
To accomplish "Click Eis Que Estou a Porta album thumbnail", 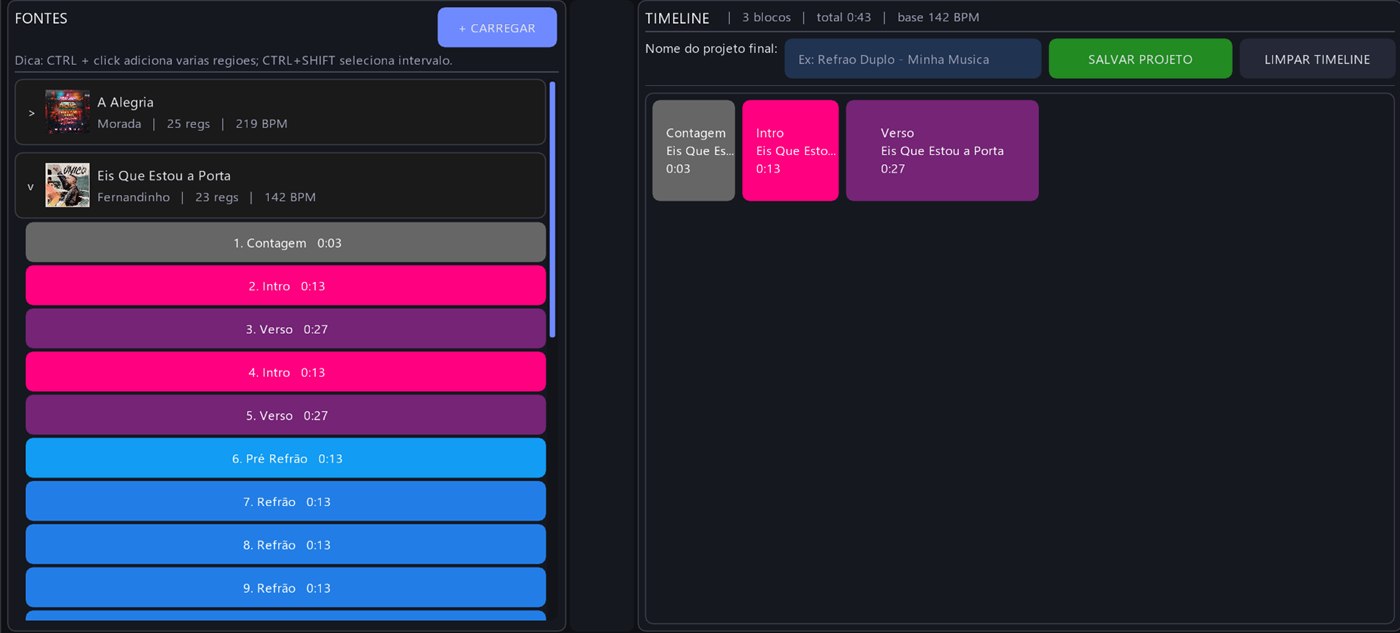I will pos(67,185).
